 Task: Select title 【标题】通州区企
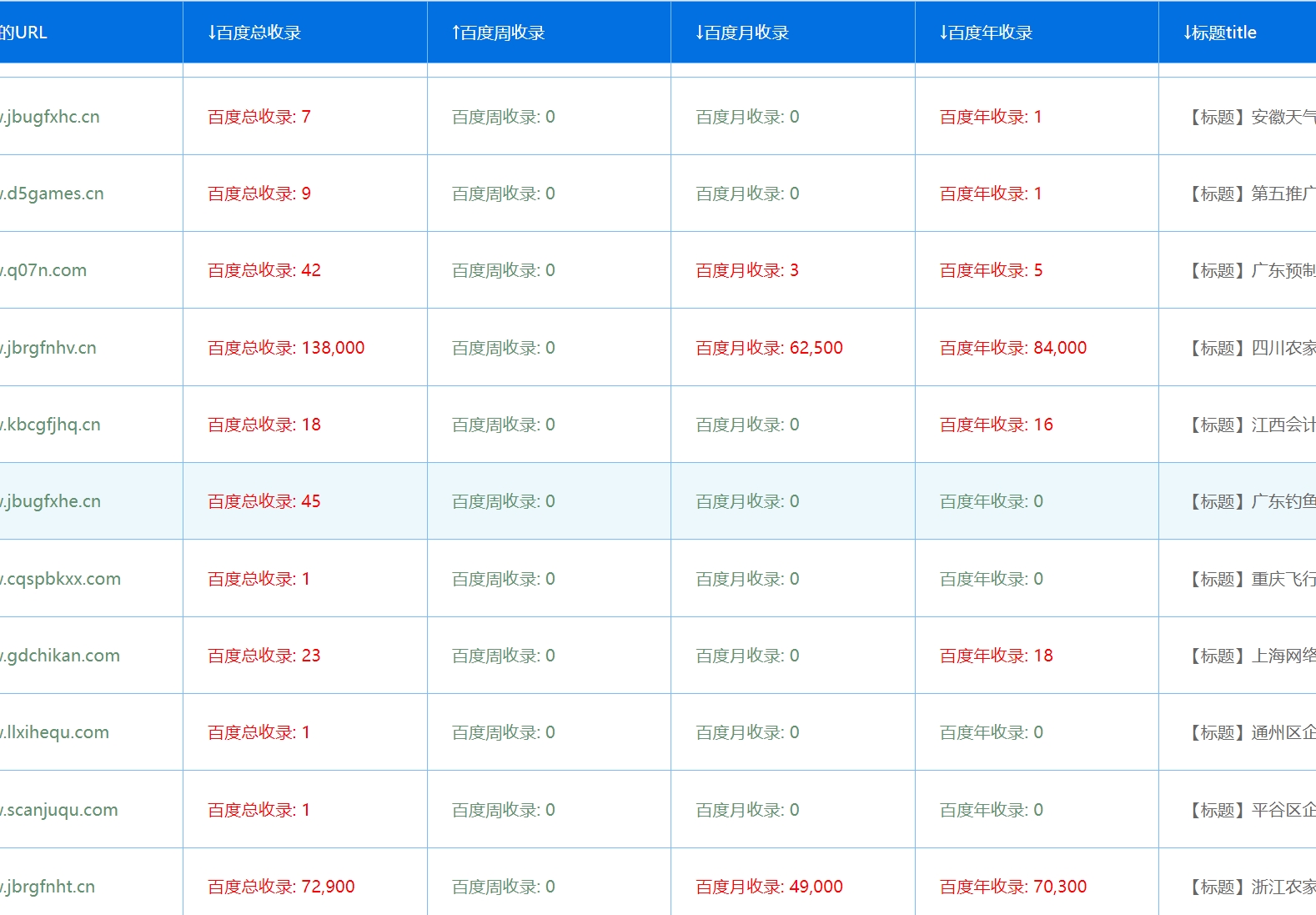point(1249,732)
